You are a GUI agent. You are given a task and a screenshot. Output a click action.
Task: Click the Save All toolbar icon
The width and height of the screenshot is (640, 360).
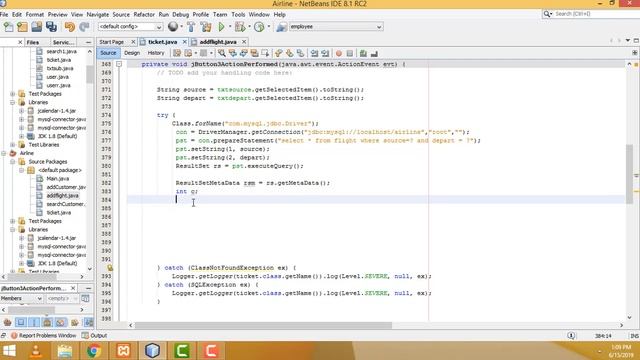pos(51,27)
